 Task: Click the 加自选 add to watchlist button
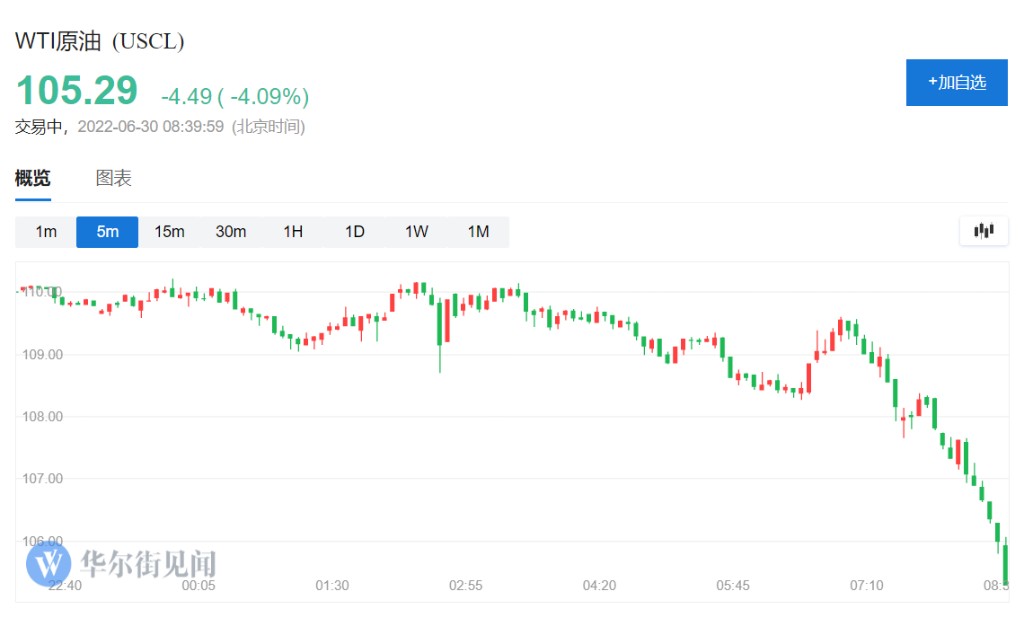(x=956, y=82)
